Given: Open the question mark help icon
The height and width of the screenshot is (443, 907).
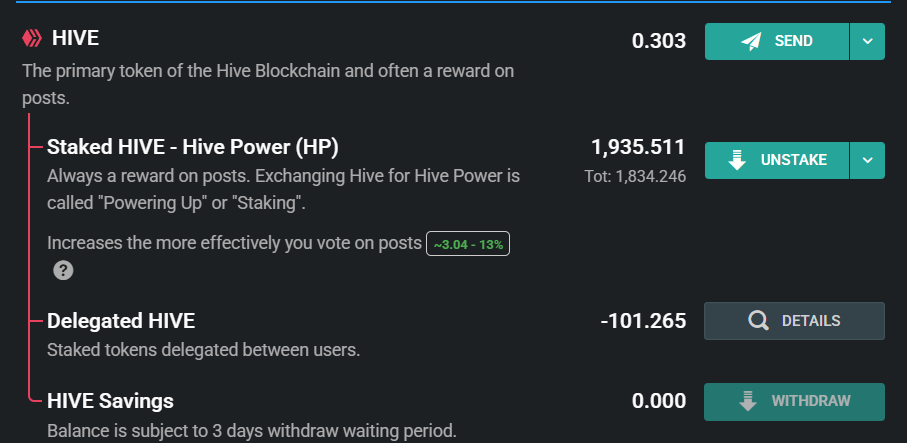Looking at the screenshot, I should tap(63, 270).
